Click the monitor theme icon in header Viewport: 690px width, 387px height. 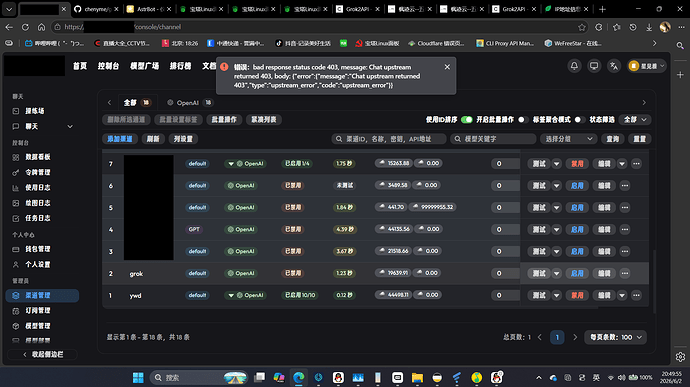click(594, 66)
